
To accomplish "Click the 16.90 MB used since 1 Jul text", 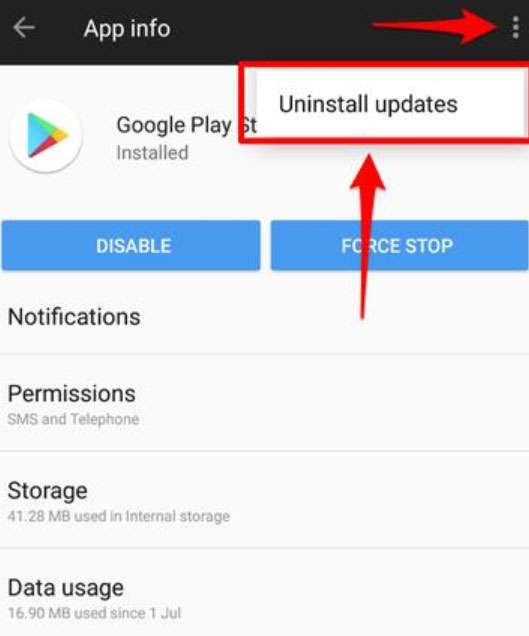I will (x=94, y=613).
